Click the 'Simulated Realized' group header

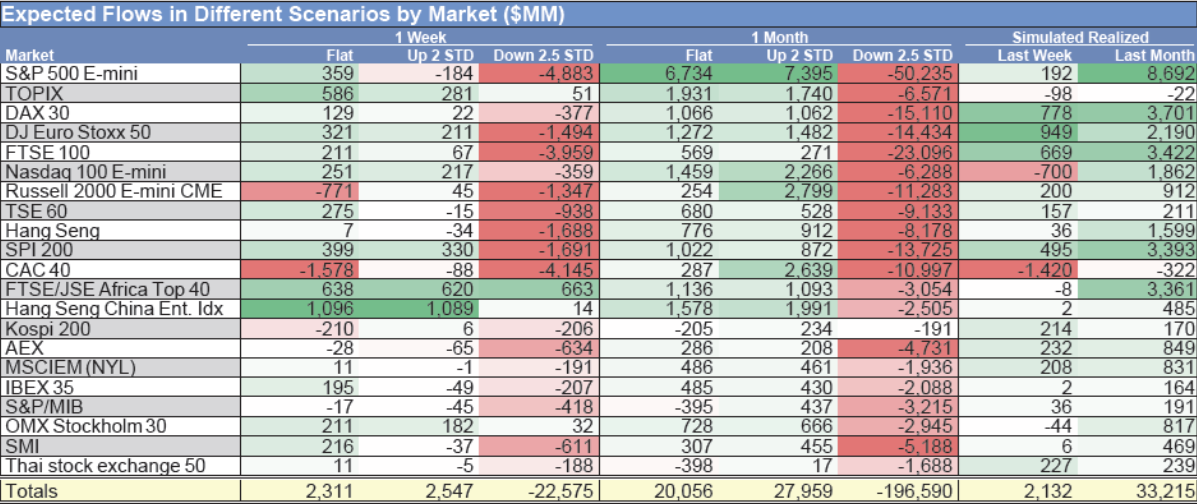1079,37
